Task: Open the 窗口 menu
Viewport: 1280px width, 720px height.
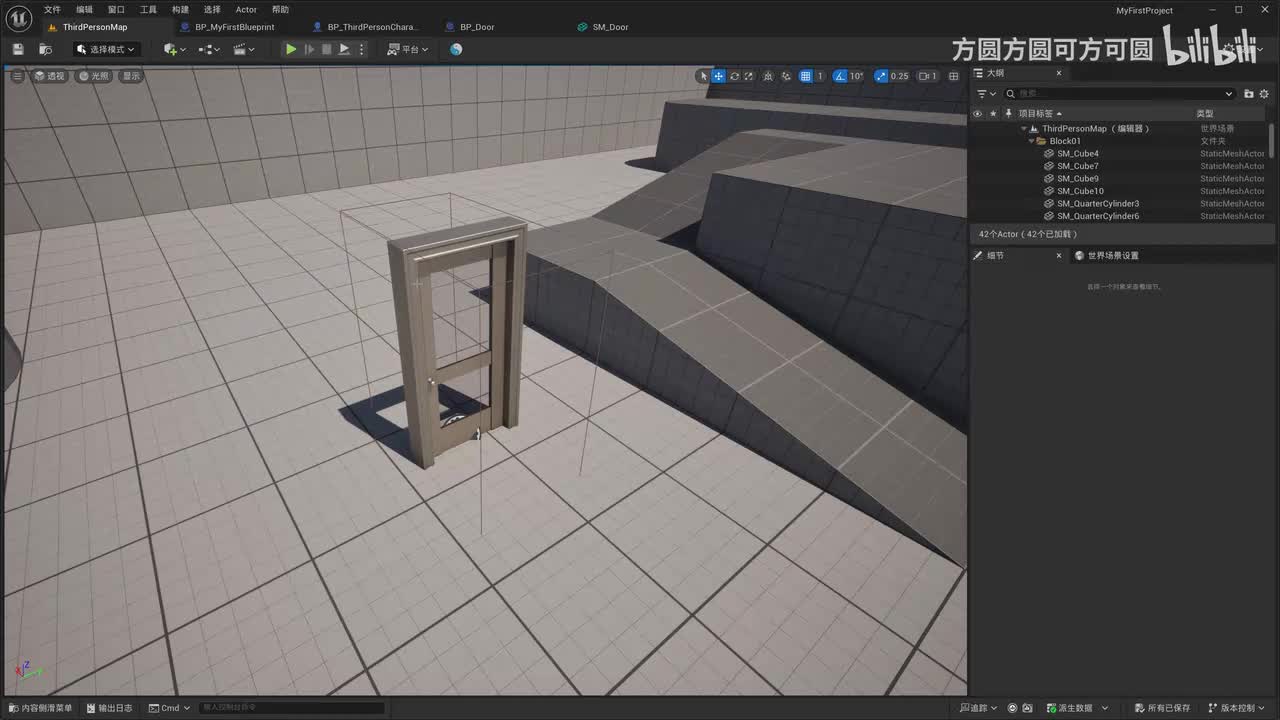Action: tap(117, 10)
